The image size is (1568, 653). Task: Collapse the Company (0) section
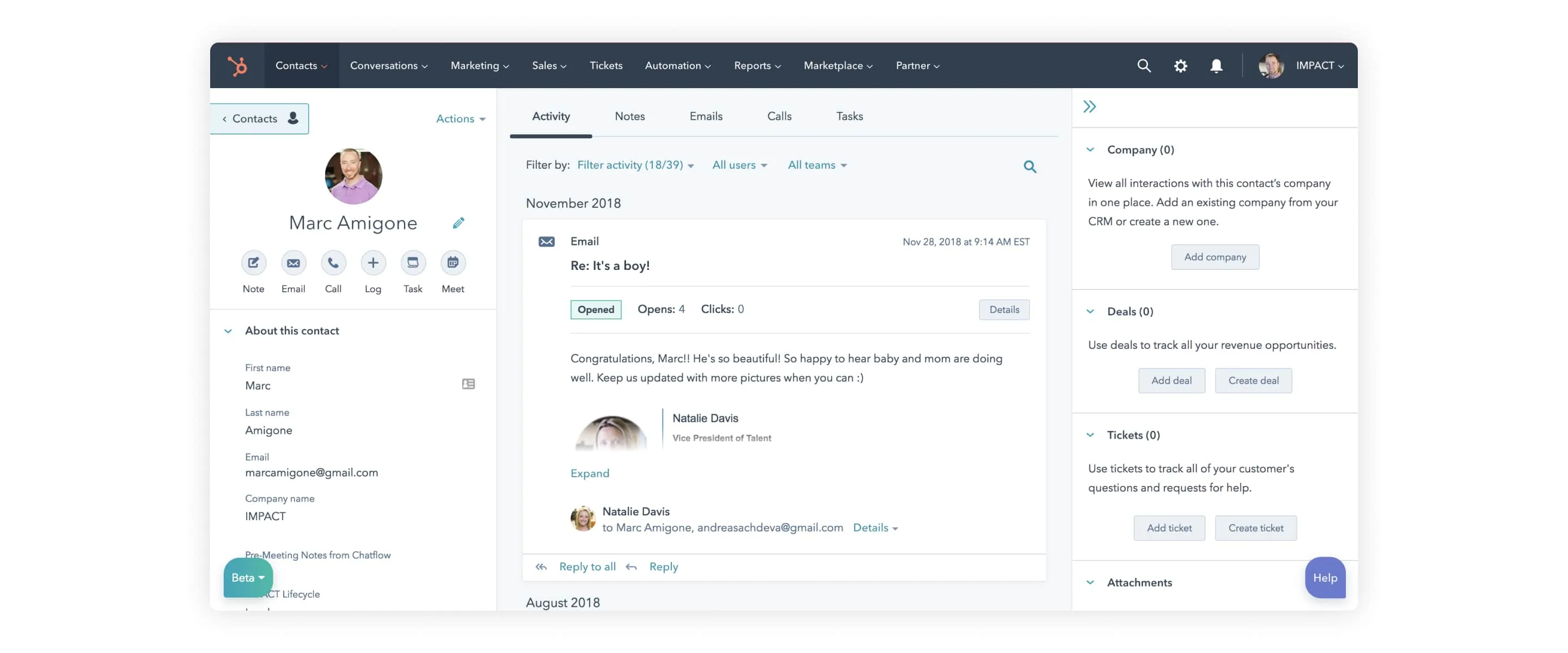(1089, 150)
